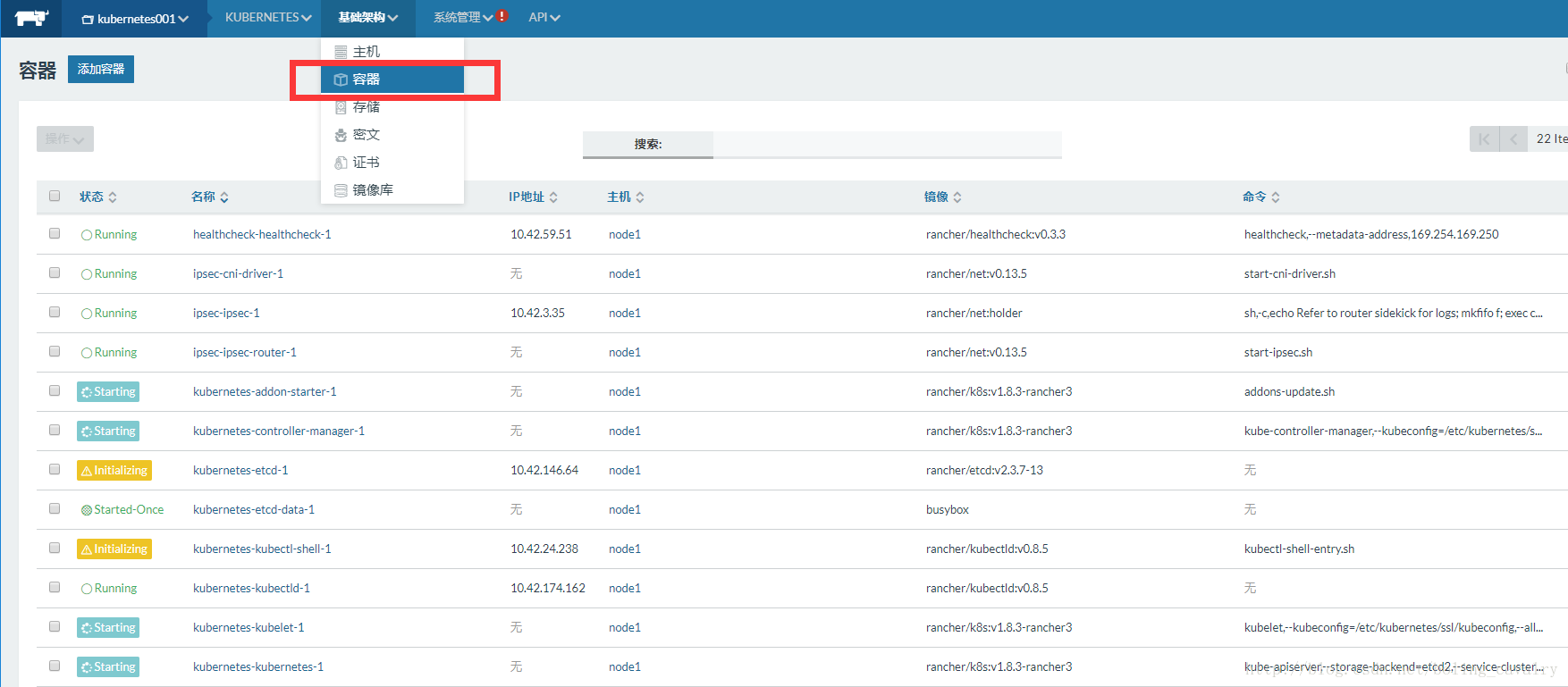Check the ipsec-cni-driver-1 row checkbox
Viewport: 1568px width, 687px height.
click(55, 272)
